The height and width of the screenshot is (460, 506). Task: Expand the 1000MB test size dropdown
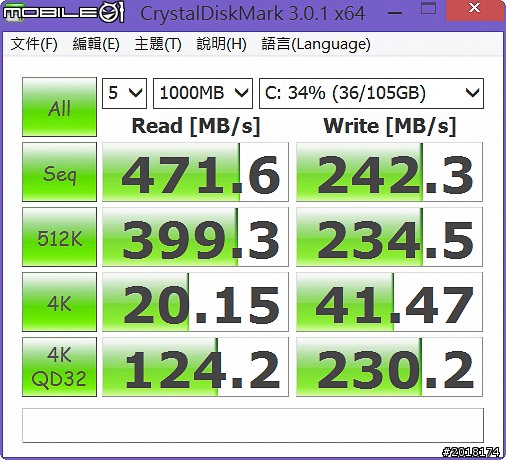pos(203,93)
